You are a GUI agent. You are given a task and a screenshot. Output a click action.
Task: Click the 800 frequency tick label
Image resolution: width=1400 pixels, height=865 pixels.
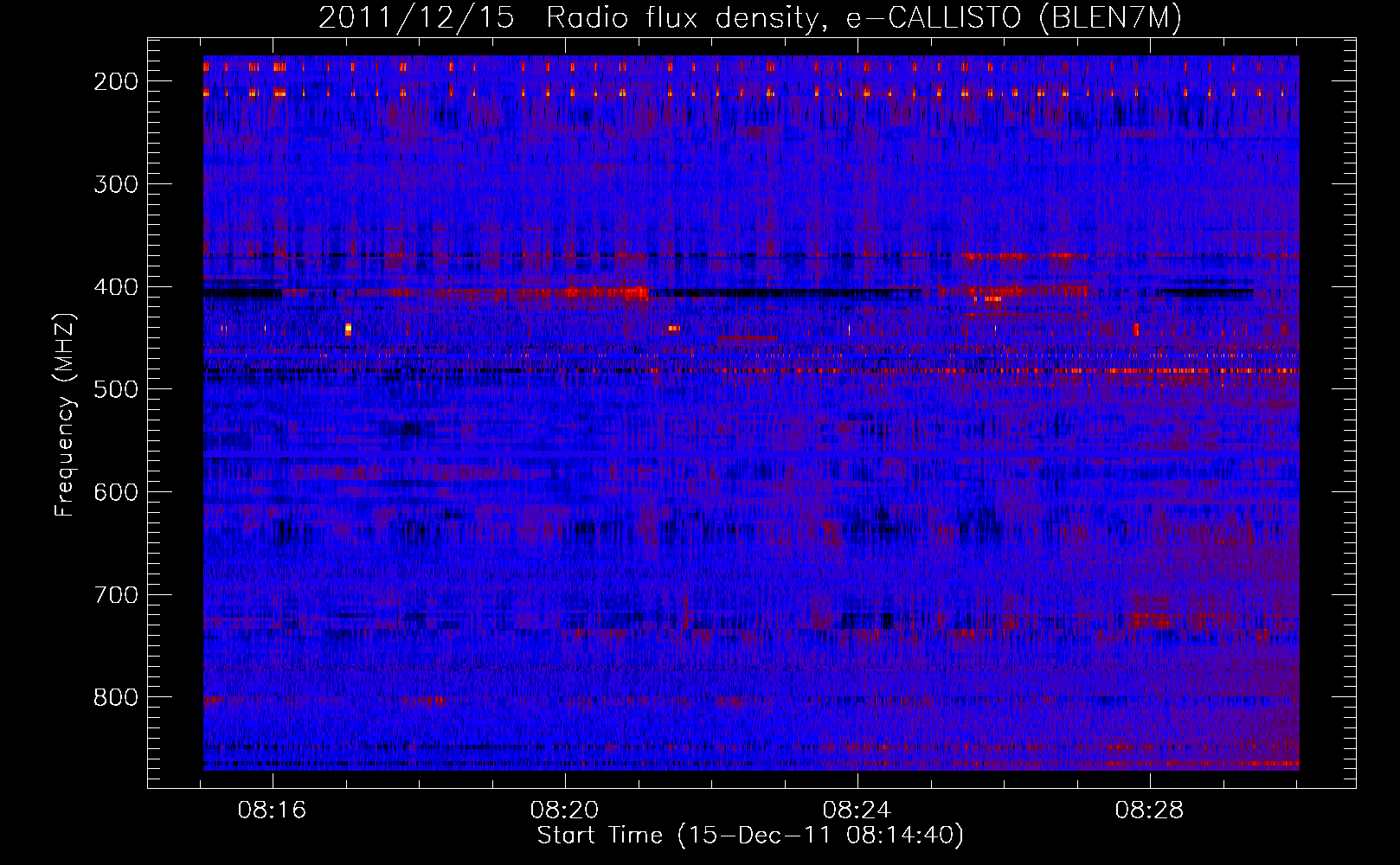point(115,698)
